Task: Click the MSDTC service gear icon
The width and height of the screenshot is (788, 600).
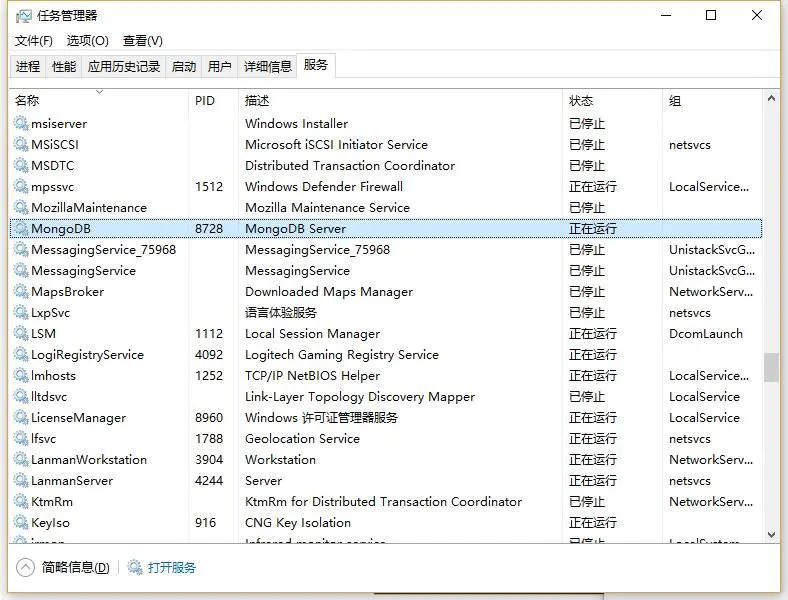Action: point(21,165)
